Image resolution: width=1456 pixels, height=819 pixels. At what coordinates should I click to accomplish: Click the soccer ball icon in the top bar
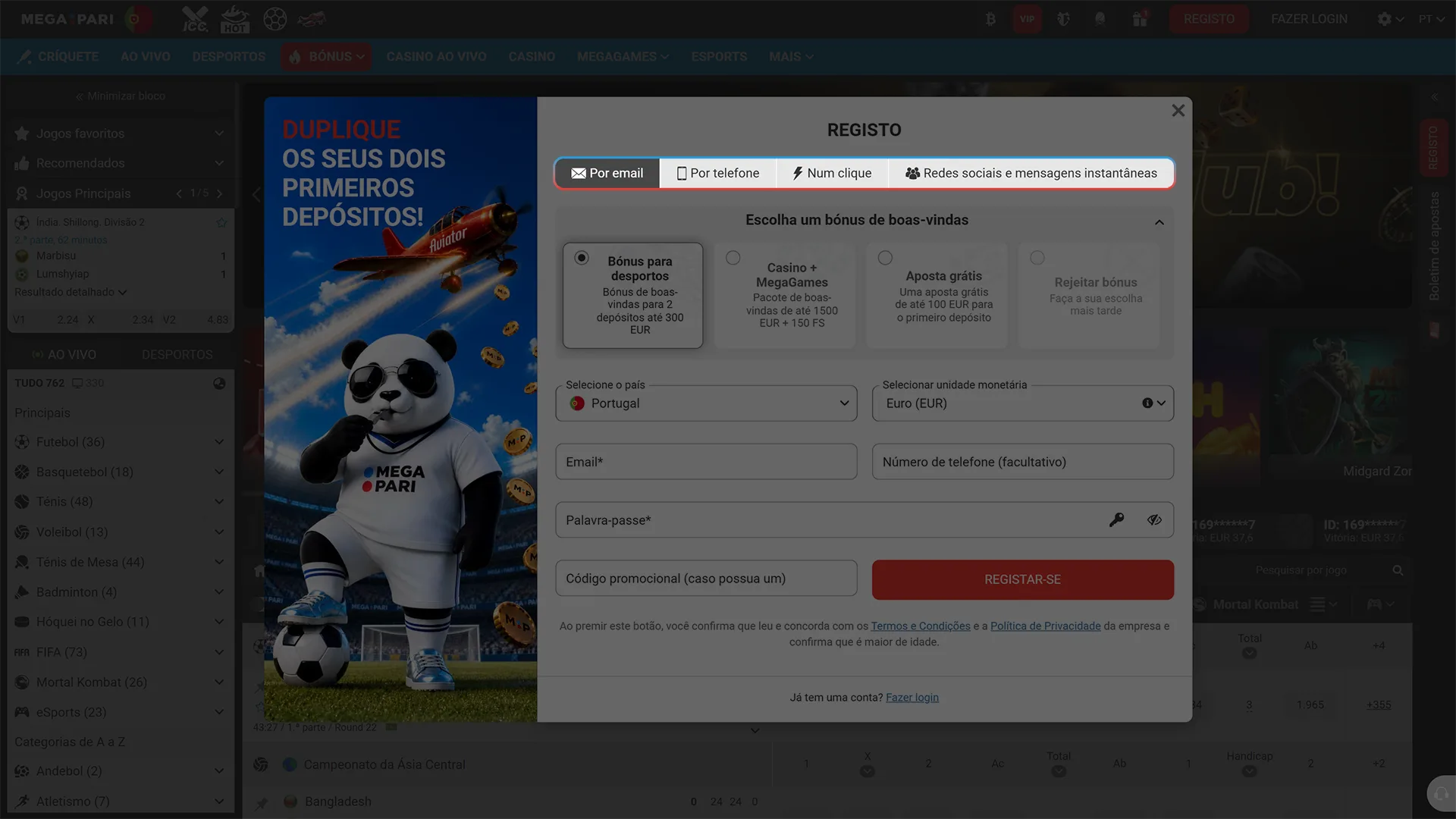coord(275,19)
